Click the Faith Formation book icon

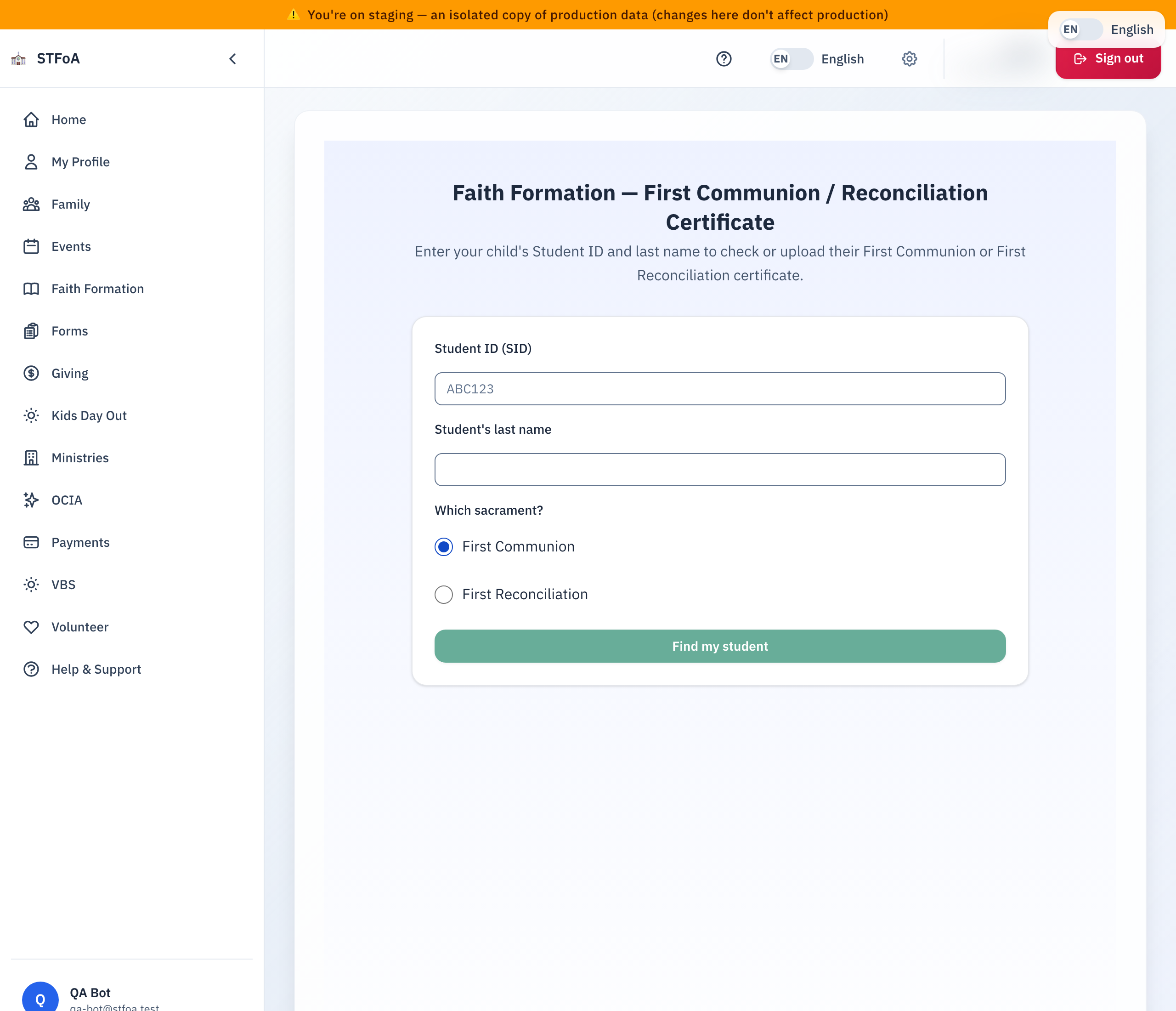31,289
